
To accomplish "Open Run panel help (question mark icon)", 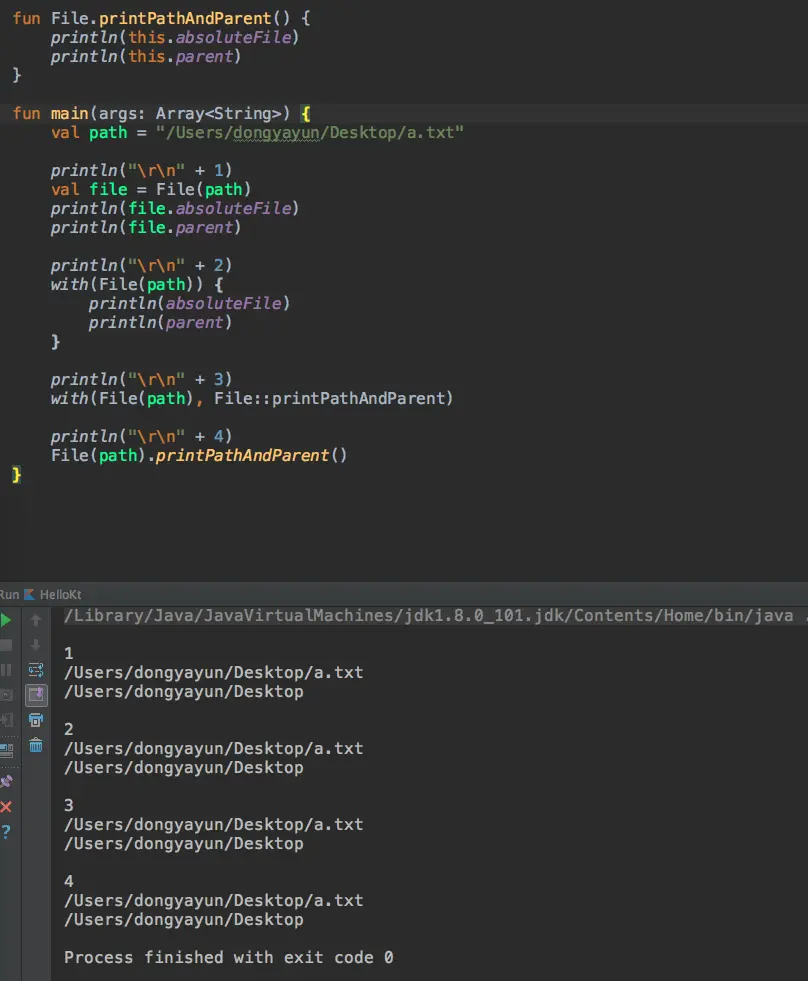I will [6, 831].
